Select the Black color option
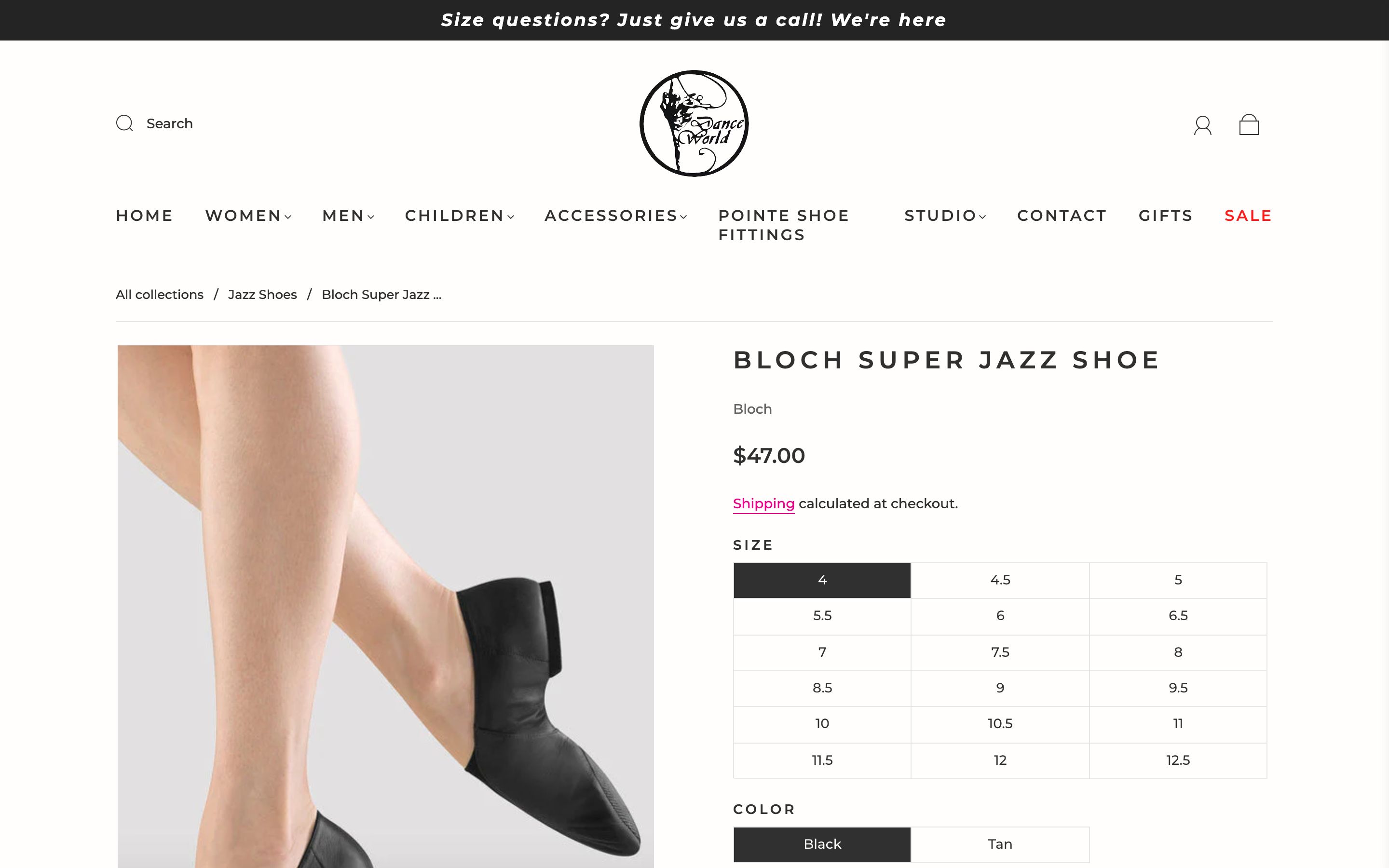The image size is (1389, 868). coord(822,844)
